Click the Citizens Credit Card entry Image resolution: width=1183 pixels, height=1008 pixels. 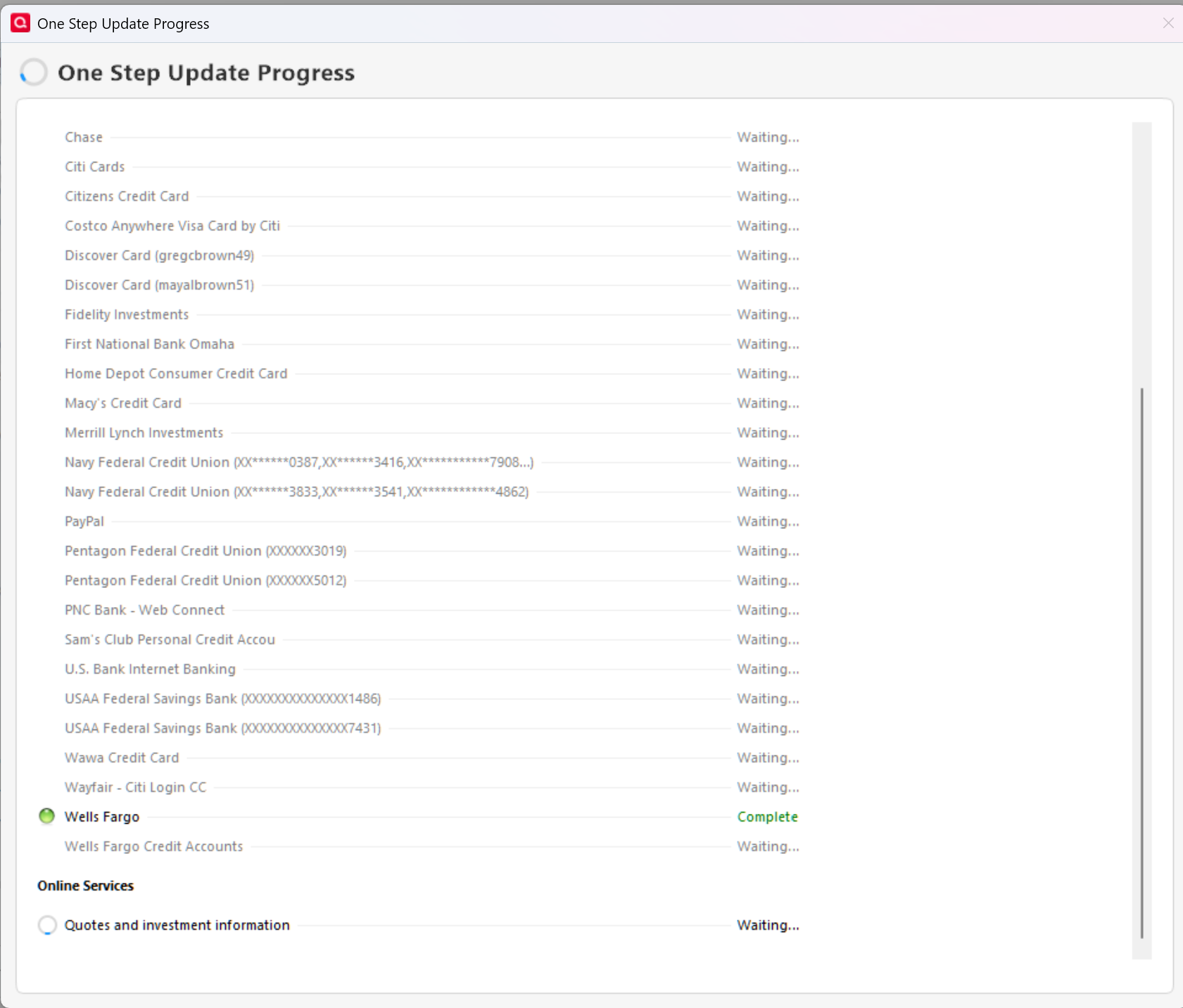click(127, 196)
